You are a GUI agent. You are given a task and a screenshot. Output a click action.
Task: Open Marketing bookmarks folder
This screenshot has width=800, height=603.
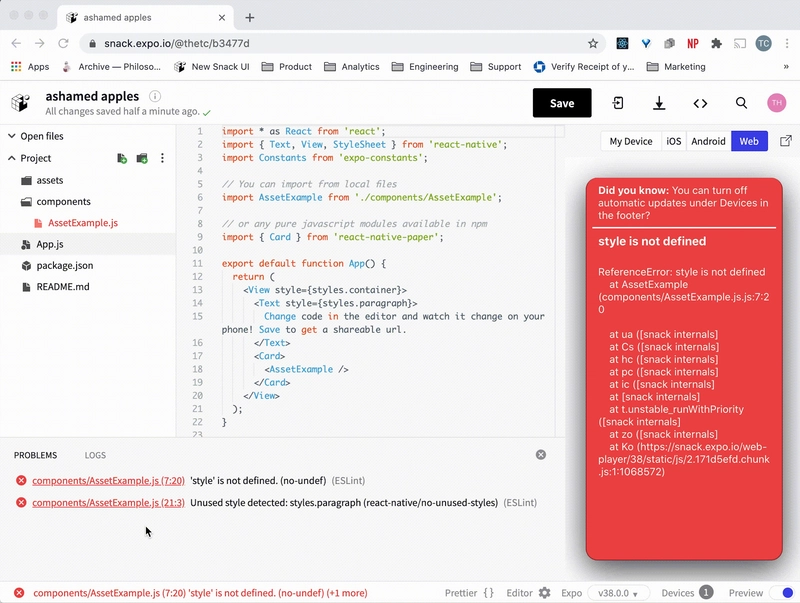click(x=676, y=67)
